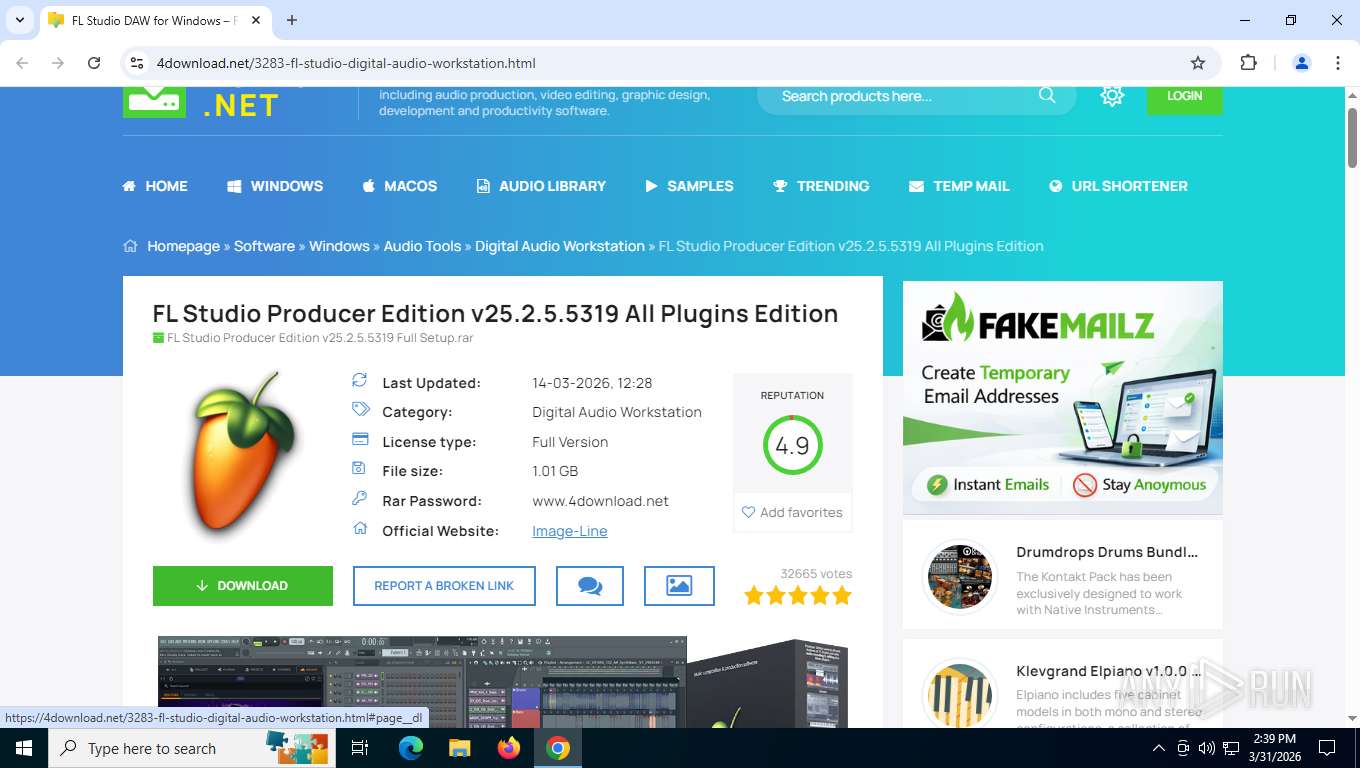Open site settings gear icon
Image resolution: width=1360 pixels, height=768 pixels.
point(1112,96)
